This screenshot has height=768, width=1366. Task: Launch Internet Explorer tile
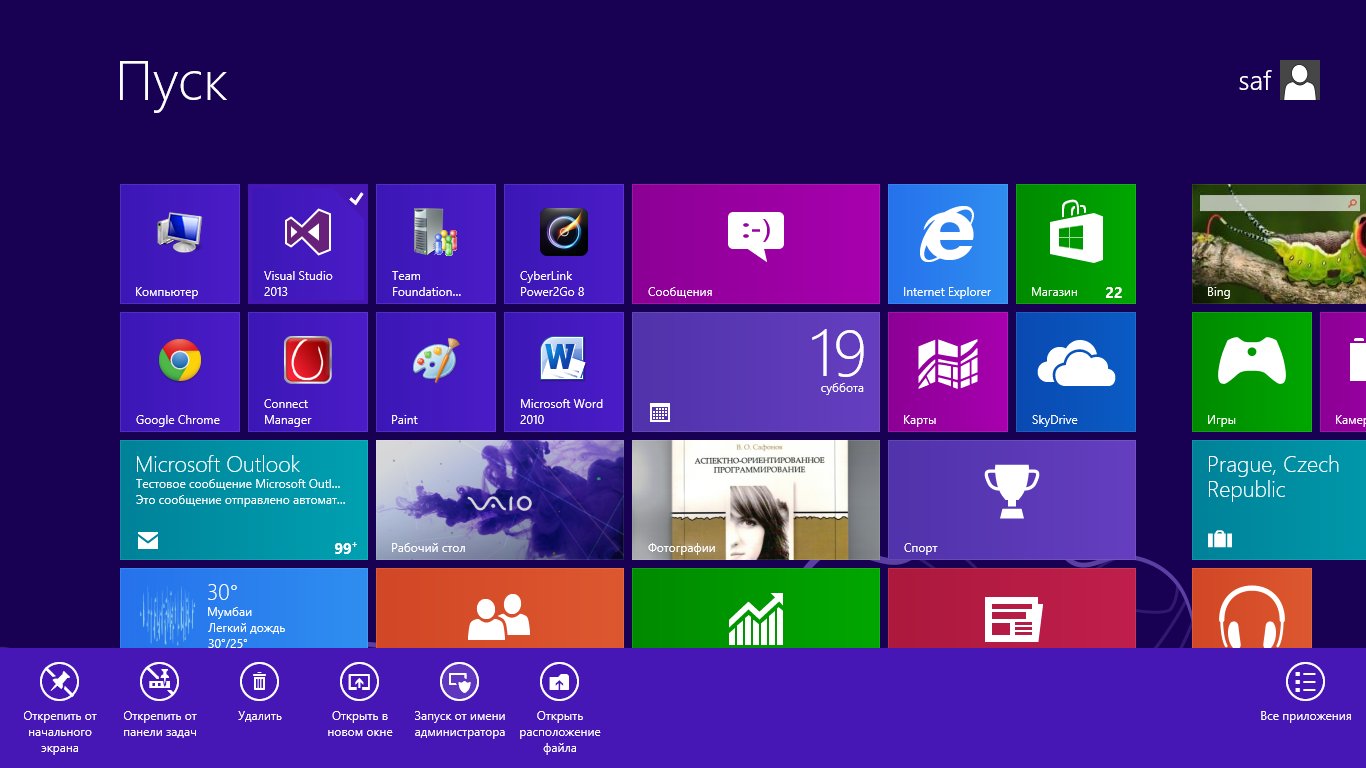(948, 244)
